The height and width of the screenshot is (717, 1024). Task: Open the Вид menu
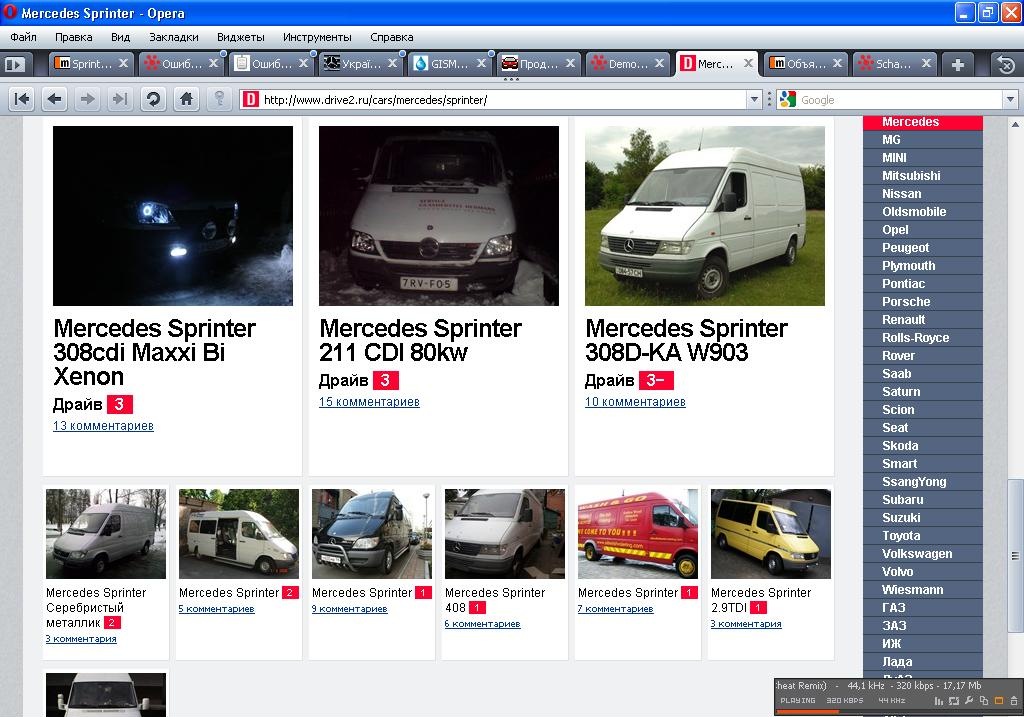(120, 37)
